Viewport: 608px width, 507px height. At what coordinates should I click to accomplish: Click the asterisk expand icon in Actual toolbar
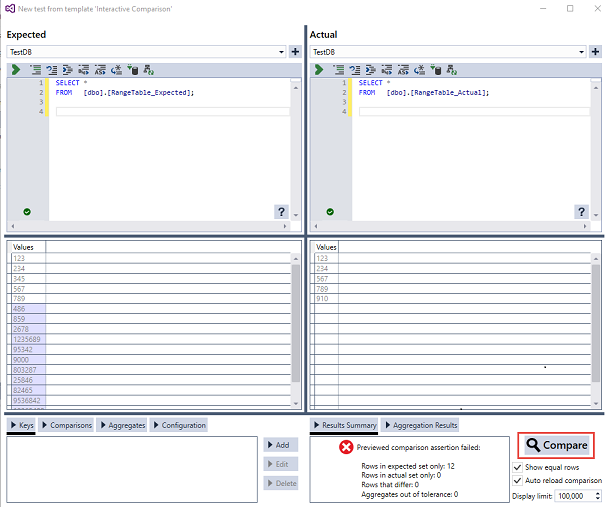tap(419, 70)
